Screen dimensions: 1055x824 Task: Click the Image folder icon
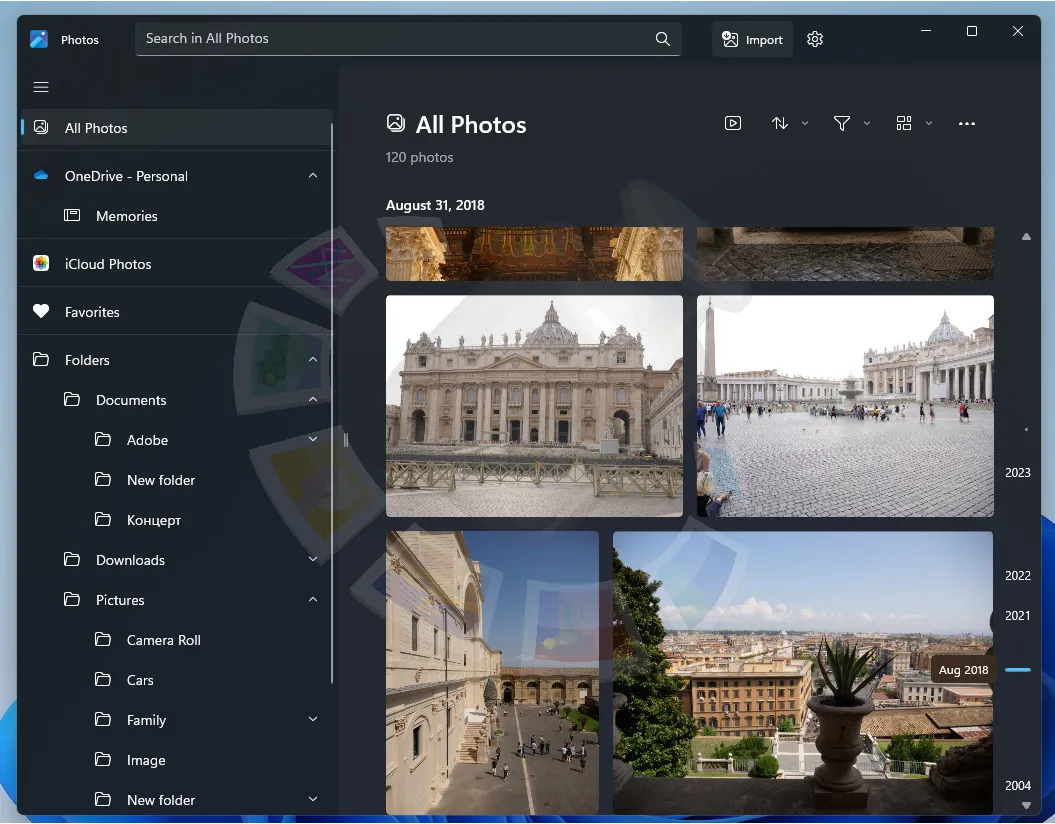[103, 759]
